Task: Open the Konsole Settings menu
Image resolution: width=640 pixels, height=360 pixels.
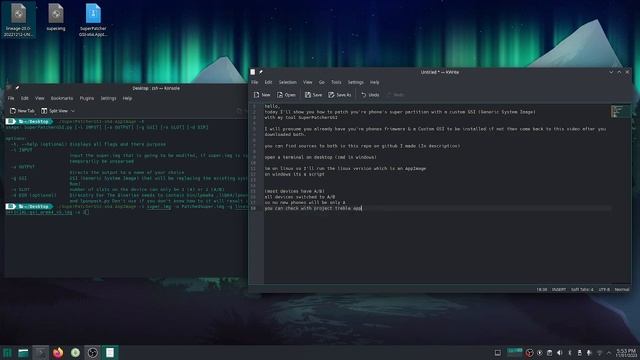Action: [x=108, y=98]
